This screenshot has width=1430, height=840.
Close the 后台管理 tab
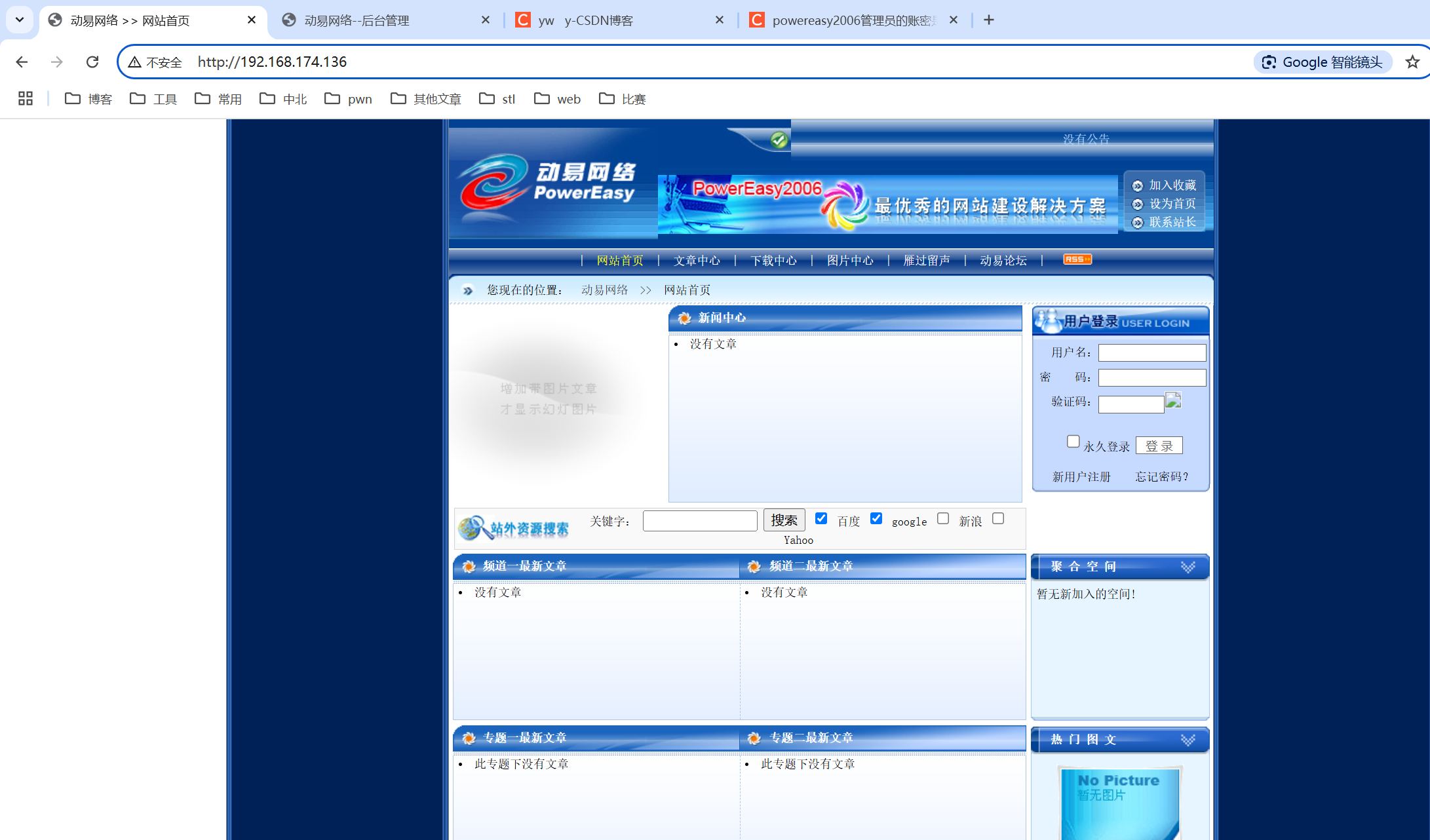486,20
